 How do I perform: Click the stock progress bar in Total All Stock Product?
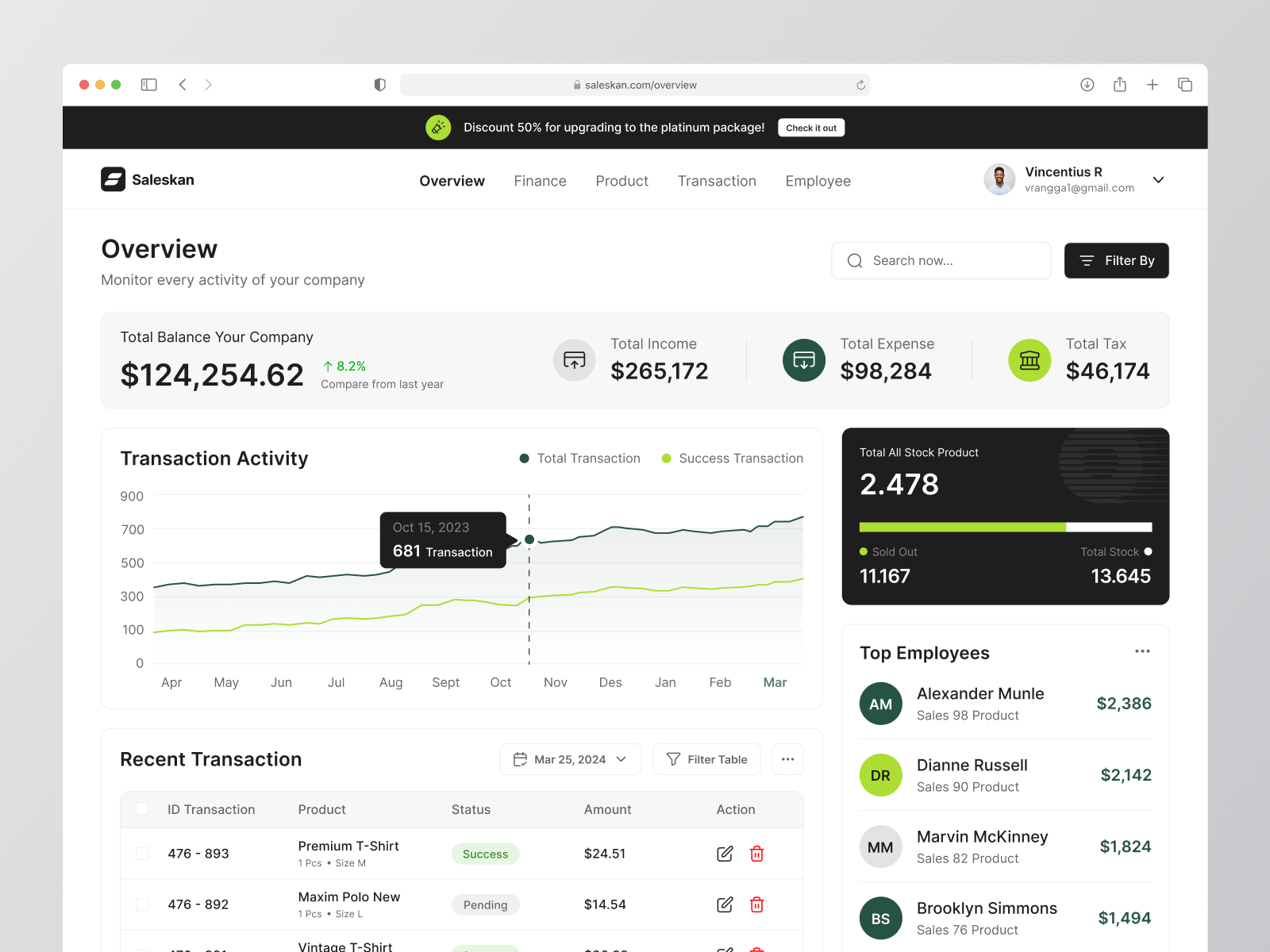click(1005, 526)
